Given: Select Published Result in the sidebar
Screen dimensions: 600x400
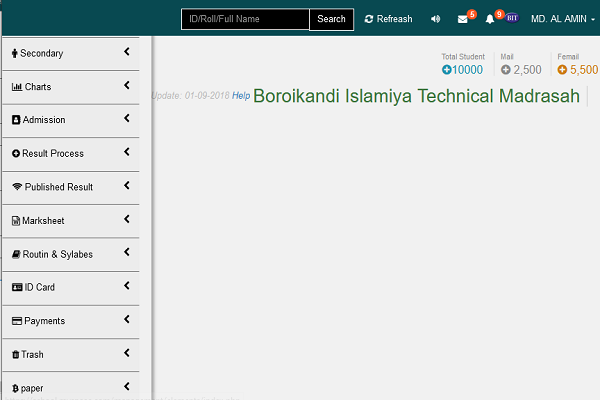Looking at the screenshot, I should click(x=58, y=187).
